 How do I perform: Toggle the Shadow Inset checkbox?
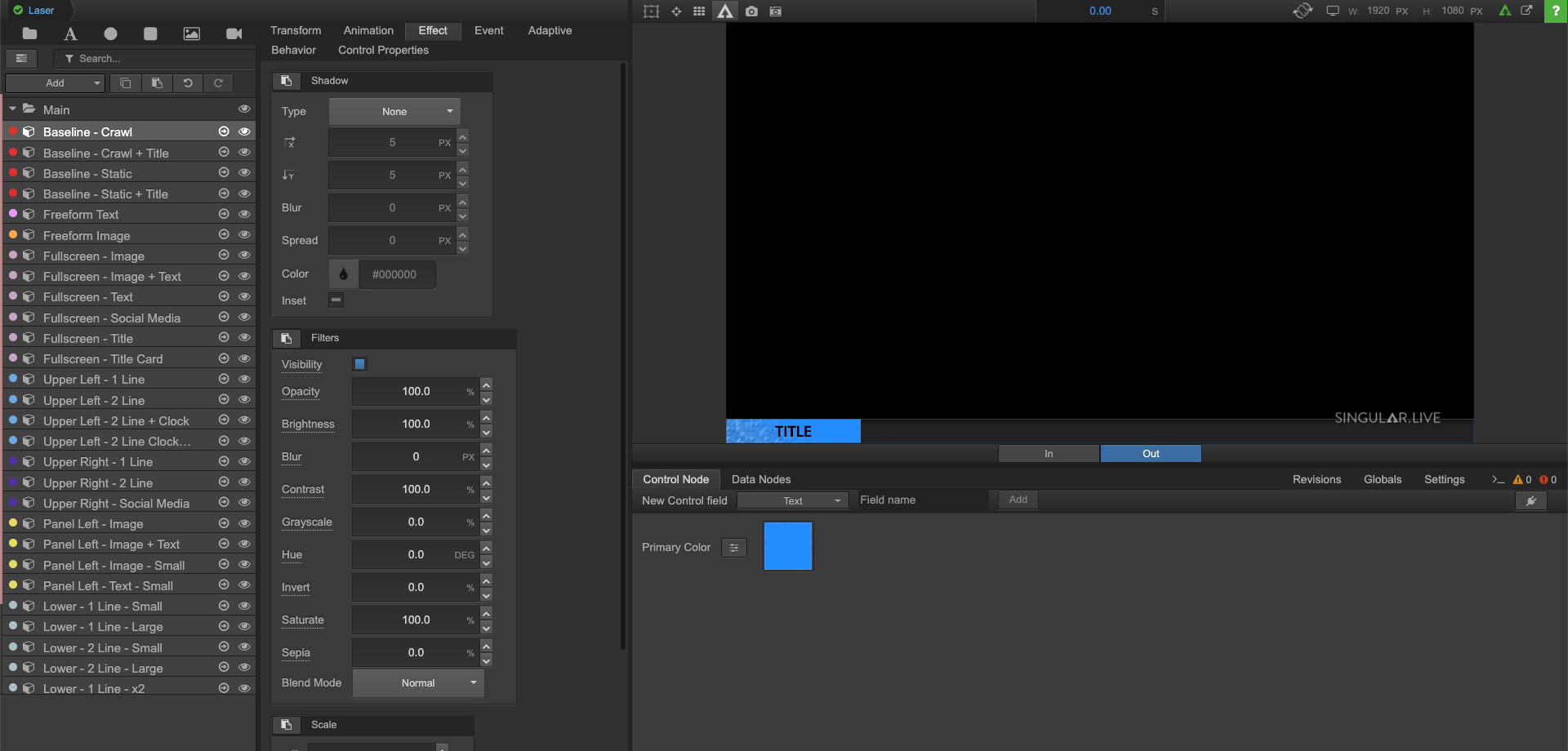[x=336, y=300]
